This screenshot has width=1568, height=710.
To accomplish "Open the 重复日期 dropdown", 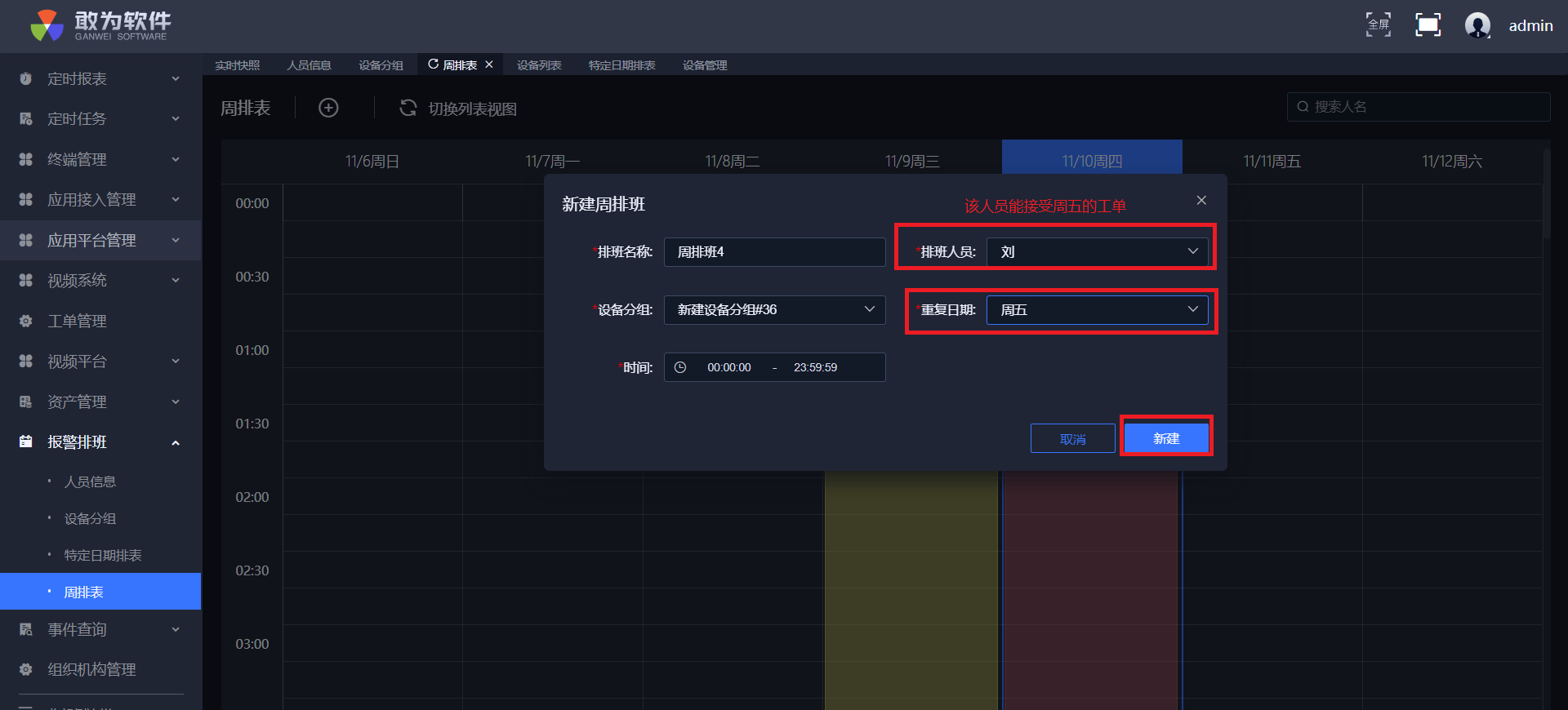I will tap(1097, 309).
